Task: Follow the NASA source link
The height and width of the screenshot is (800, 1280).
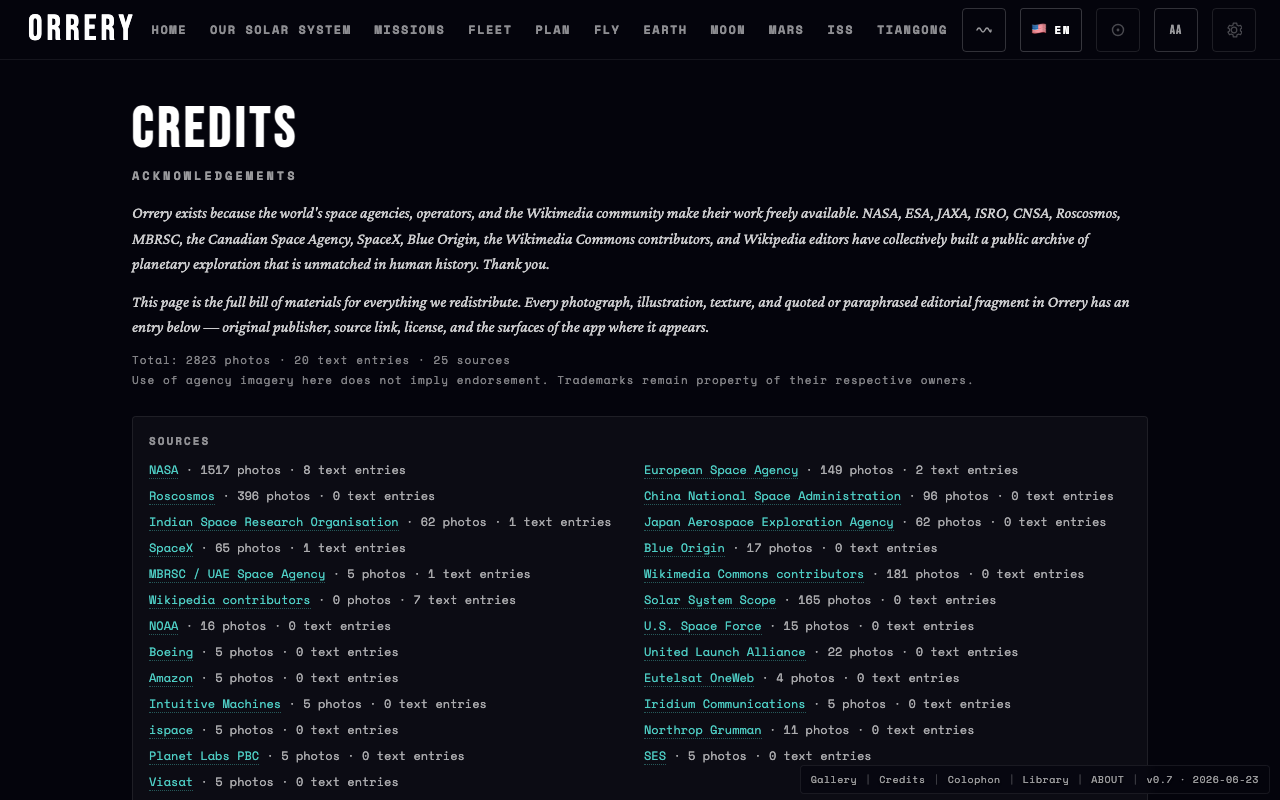Action: click(164, 470)
